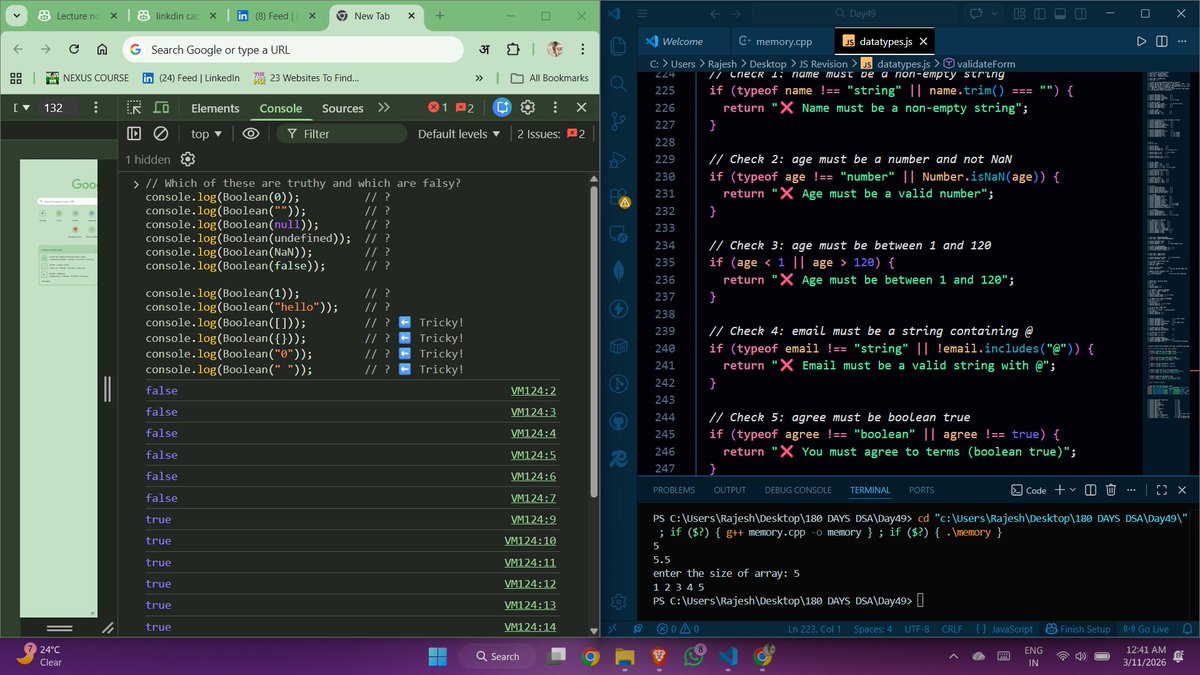Open DevTools settings gear

coord(528,108)
